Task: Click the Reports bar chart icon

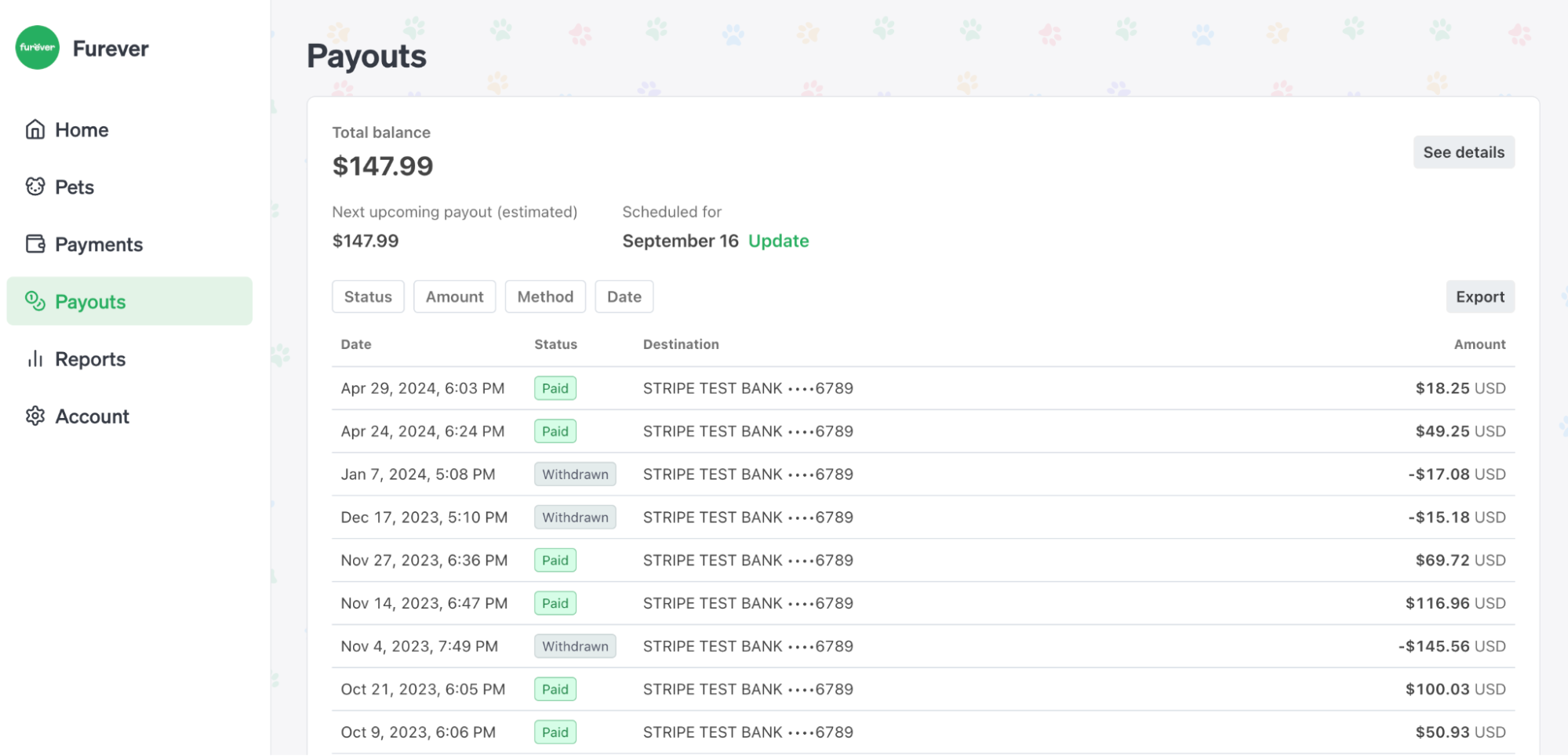Action: tap(35, 358)
